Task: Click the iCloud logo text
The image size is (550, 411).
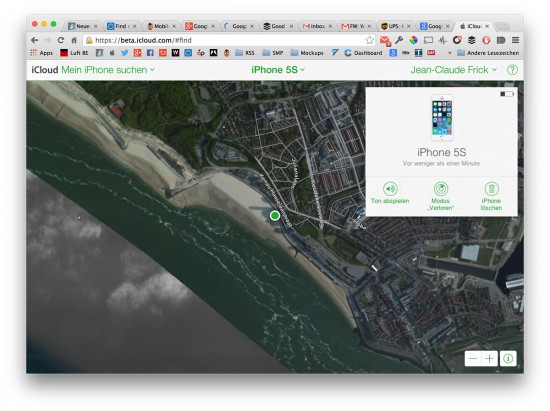Action: tap(45, 70)
